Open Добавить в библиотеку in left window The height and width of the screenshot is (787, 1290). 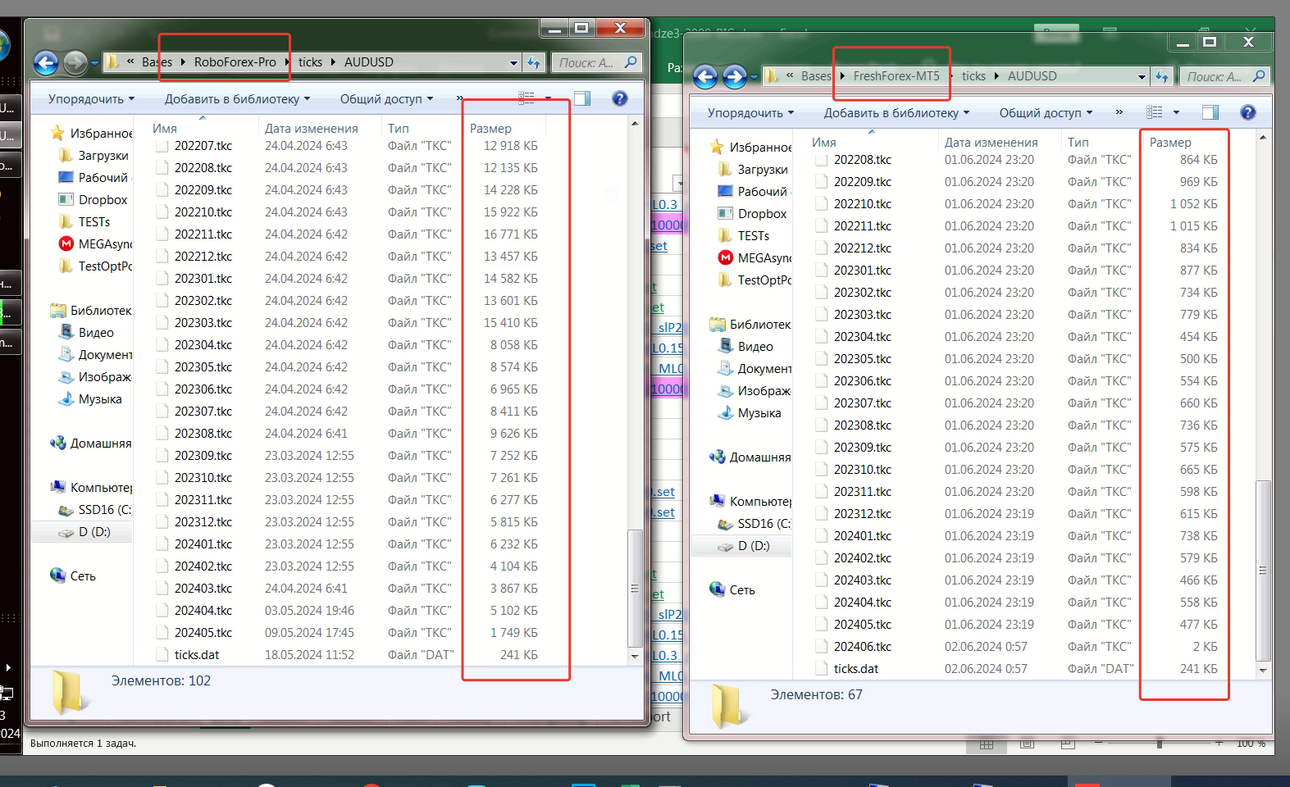pyautogui.click(x=237, y=98)
